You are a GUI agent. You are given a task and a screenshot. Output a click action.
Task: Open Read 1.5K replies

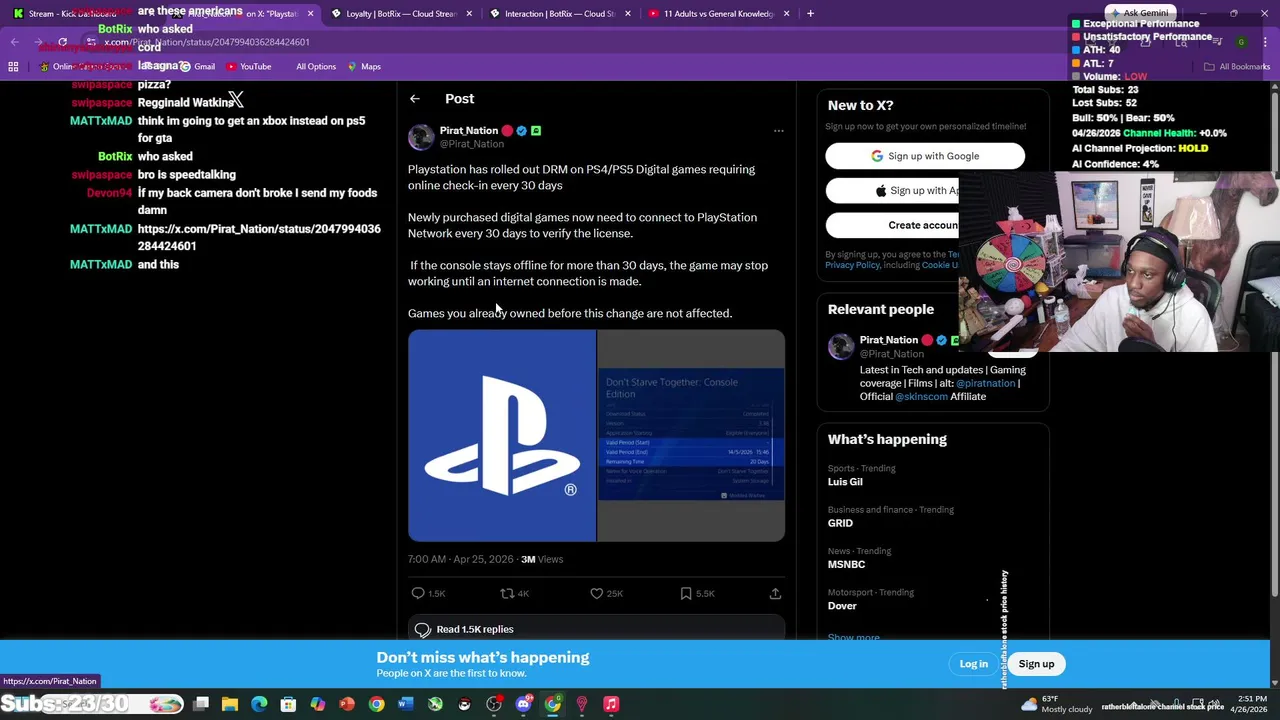coord(596,630)
